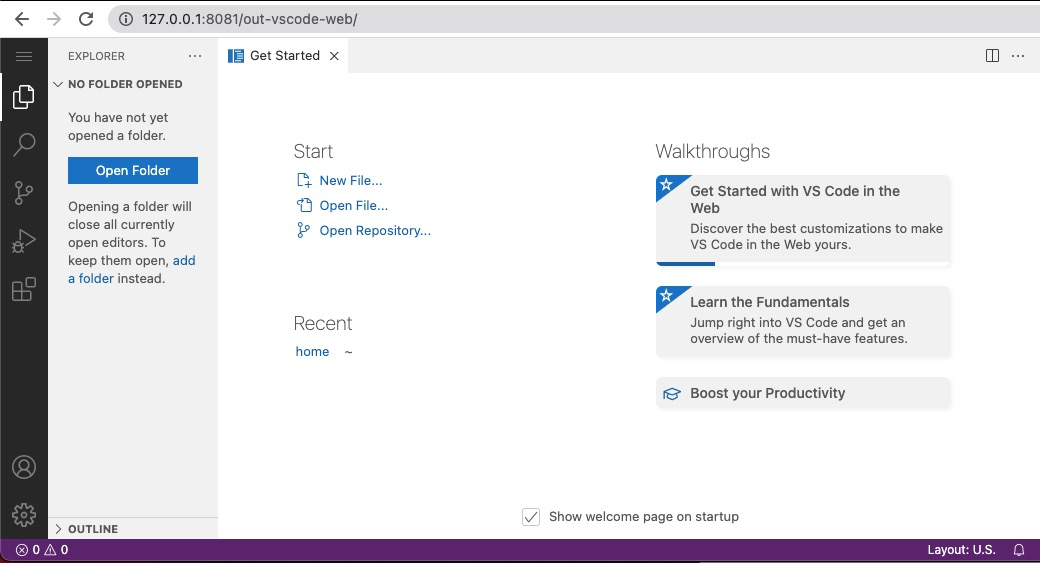Image resolution: width=1040 pixels, height=563 pixels.
Task: Open the Run and Debug view
Action: click(x=24, y=241)
